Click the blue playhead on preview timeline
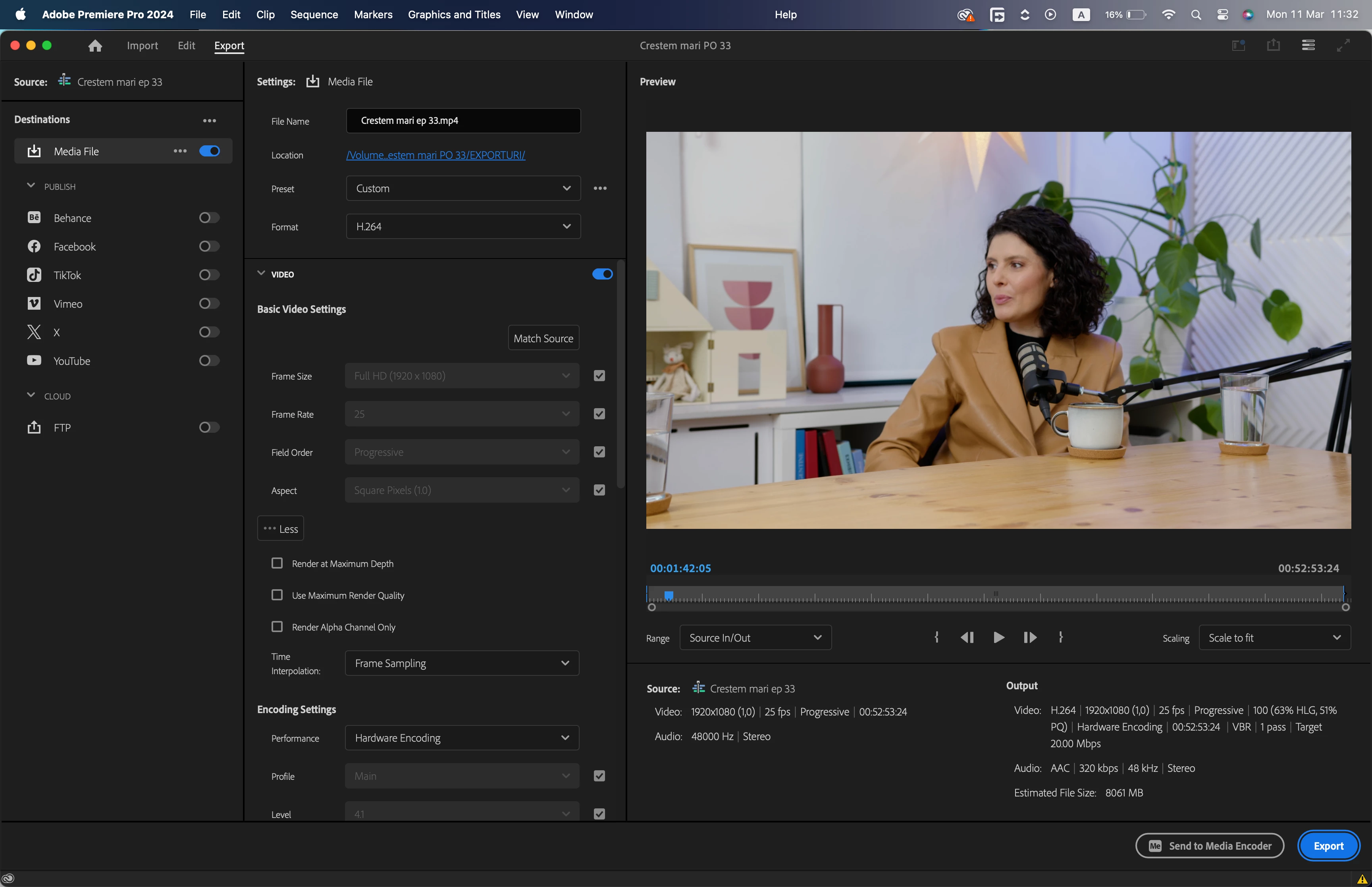This screenshot has height=887, width=1372. tap(669, 595)
